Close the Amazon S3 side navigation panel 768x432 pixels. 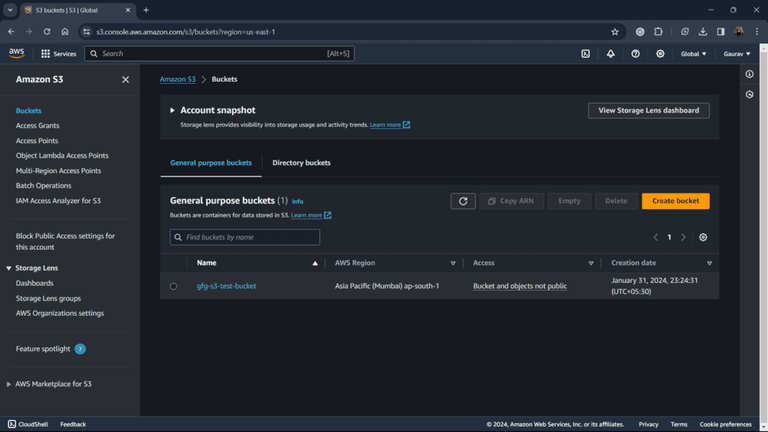[125, 79]
